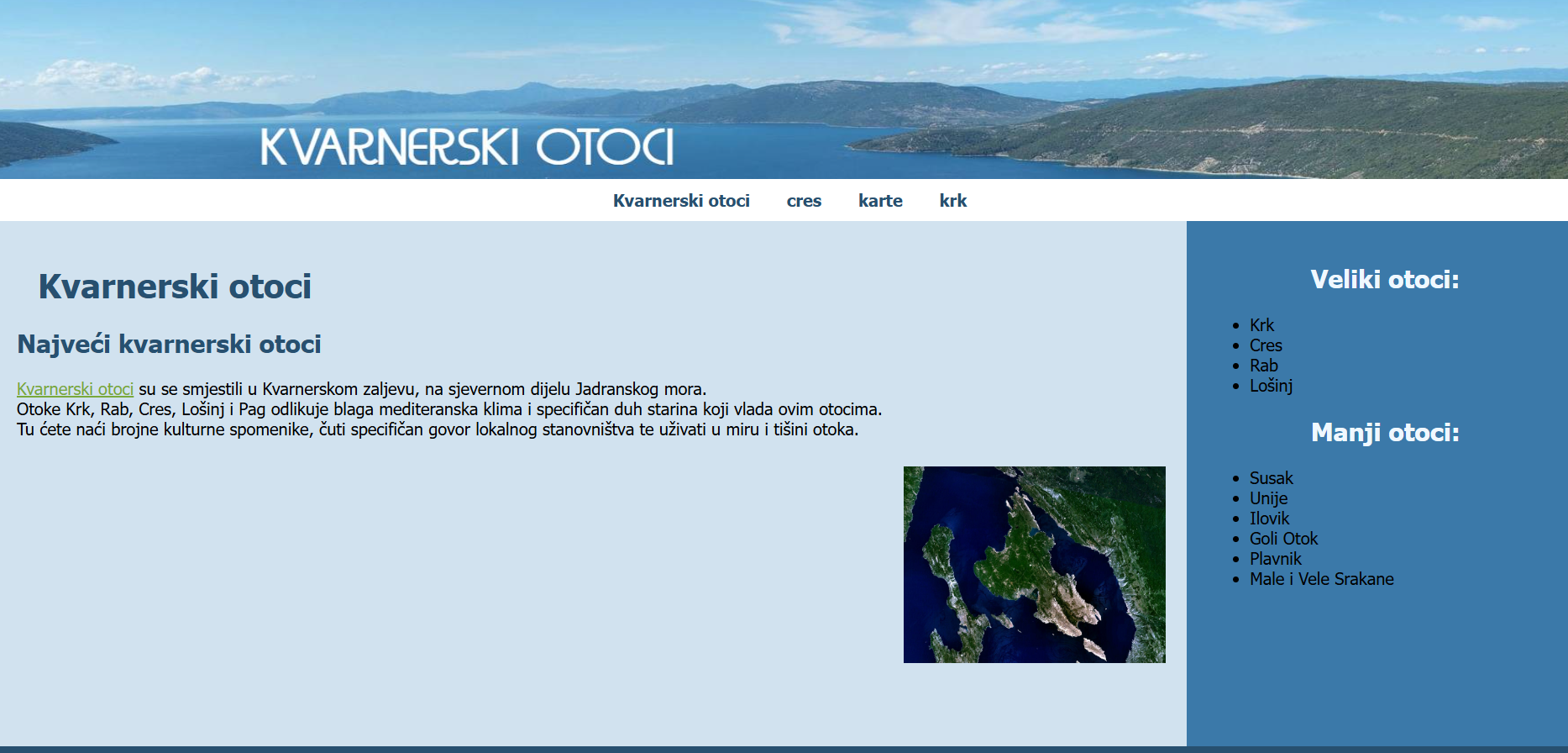1568x753 pixels.
Task: Select Male i Vele Srakane list item
Action: [1321, 579]
